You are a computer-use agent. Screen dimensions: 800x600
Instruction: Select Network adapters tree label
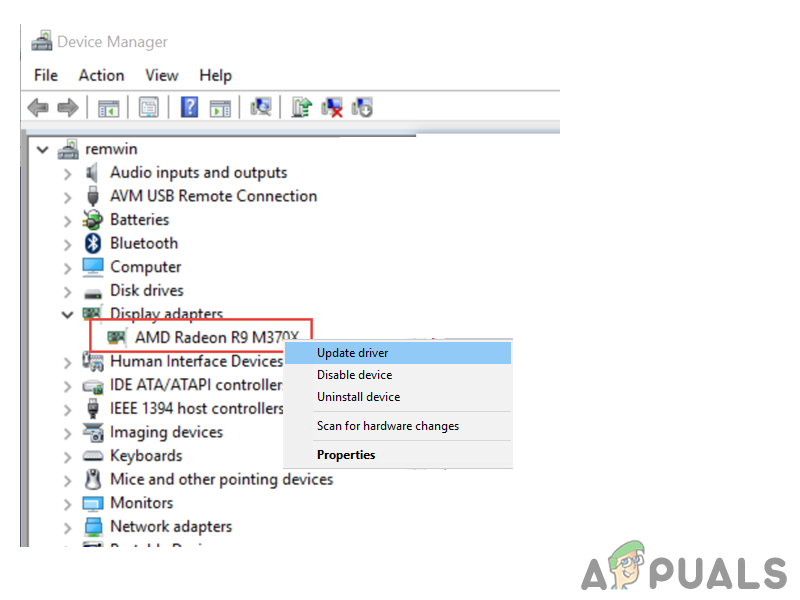[x=171, y=527]
